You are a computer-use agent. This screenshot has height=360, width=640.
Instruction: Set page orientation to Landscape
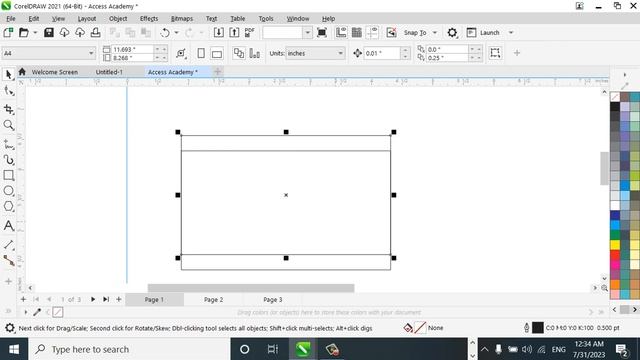217,53
